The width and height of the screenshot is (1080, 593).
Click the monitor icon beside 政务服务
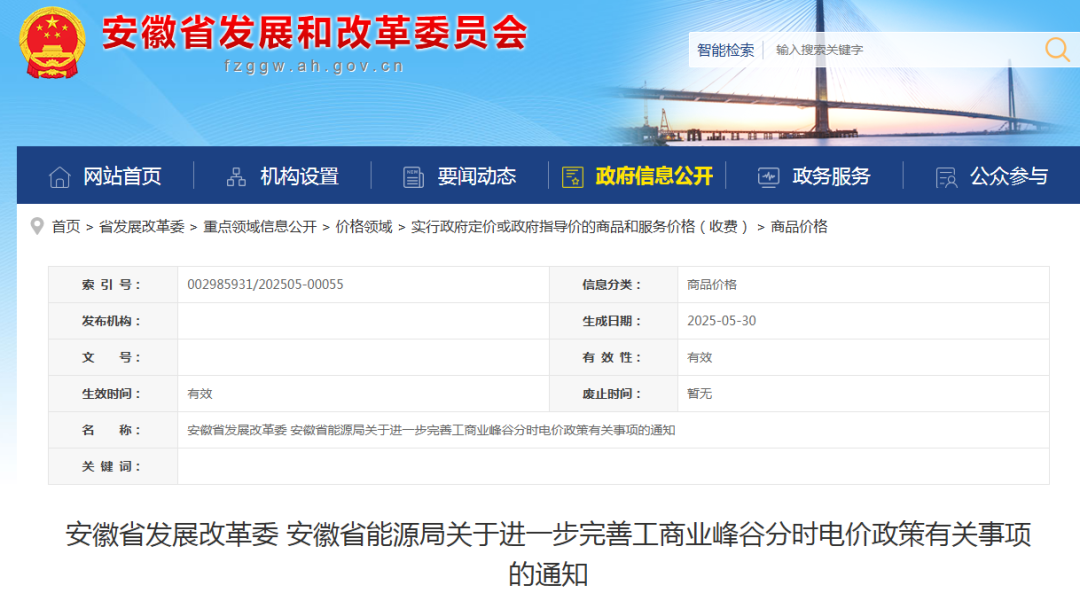[768, 177]
